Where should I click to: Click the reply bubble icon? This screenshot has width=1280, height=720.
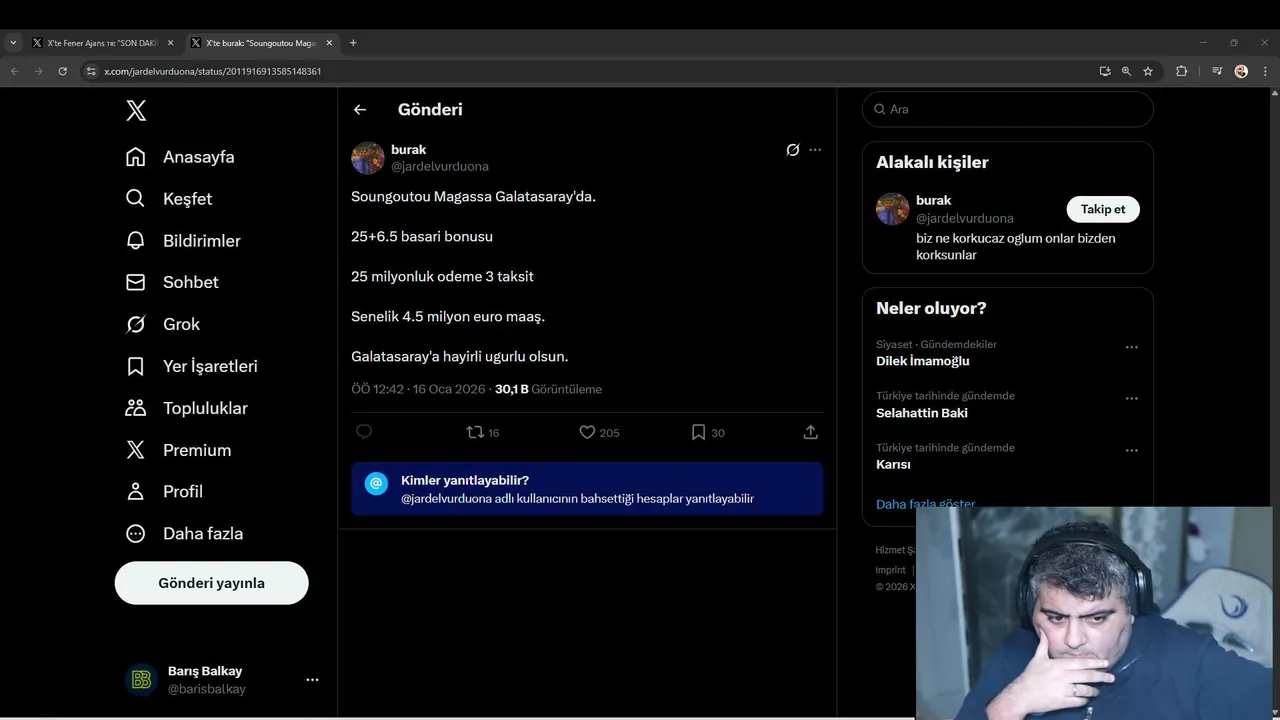point(364,432)
